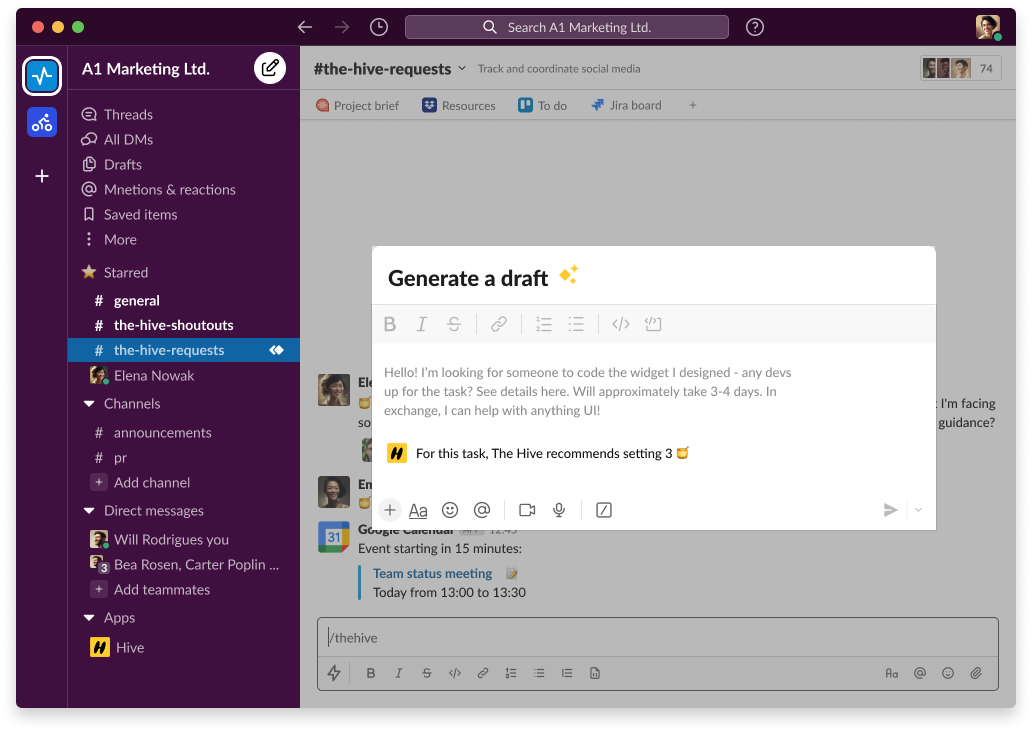This screenshot has width=1032, height=732.
Task: Click the microphone audio clip icon
Action: click(x=559, y=510)
